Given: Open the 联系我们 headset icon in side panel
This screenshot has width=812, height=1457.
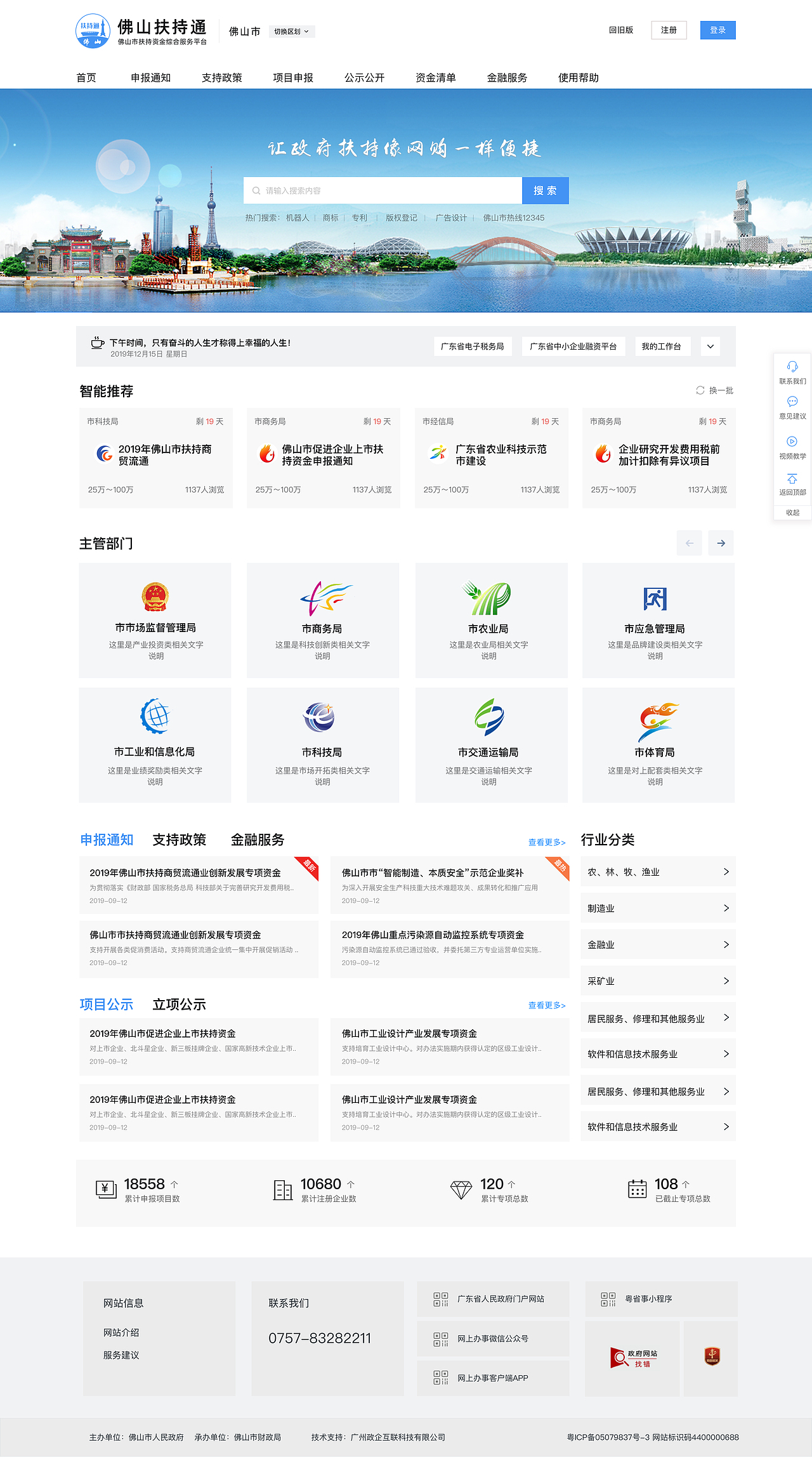Looking at the screenshot, I should [x=792, y=366].
